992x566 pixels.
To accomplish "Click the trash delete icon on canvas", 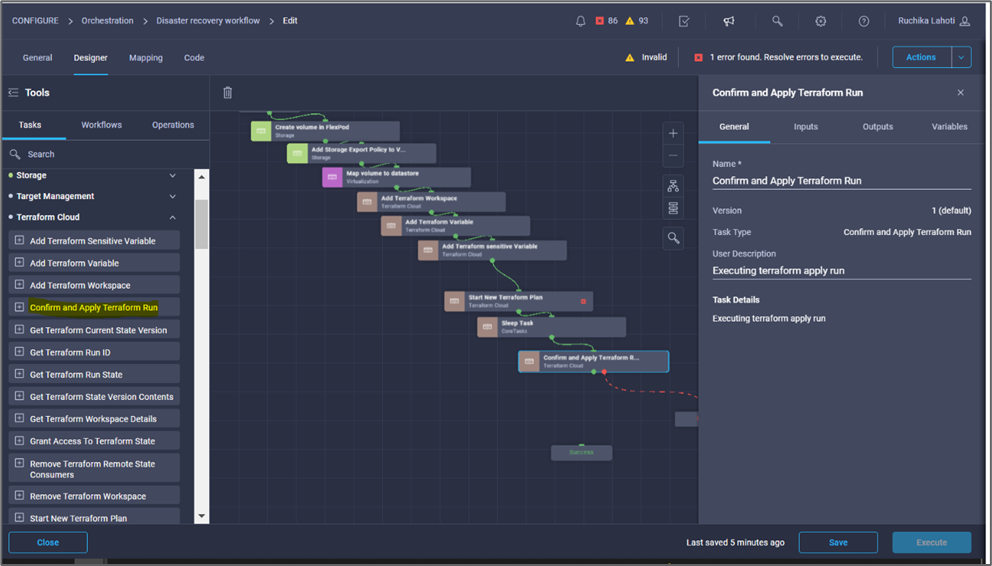I will pos(227,93).
